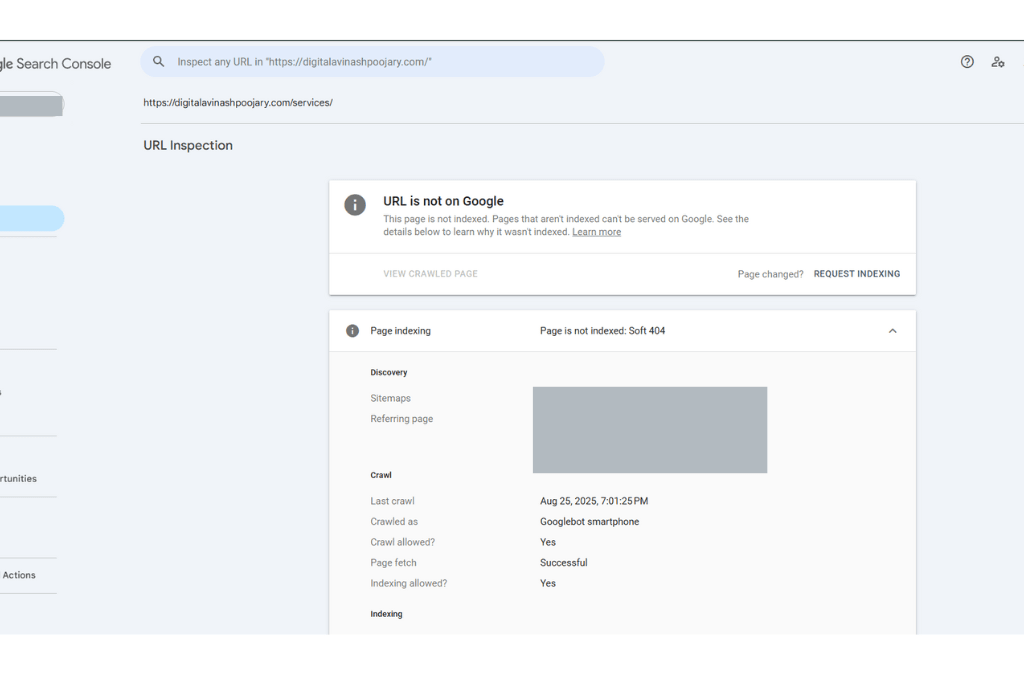Click the digitalavinashpoojary.com/services breadcrumb URL
This screenshot has width=1024, height=675.
click(237, 102)
